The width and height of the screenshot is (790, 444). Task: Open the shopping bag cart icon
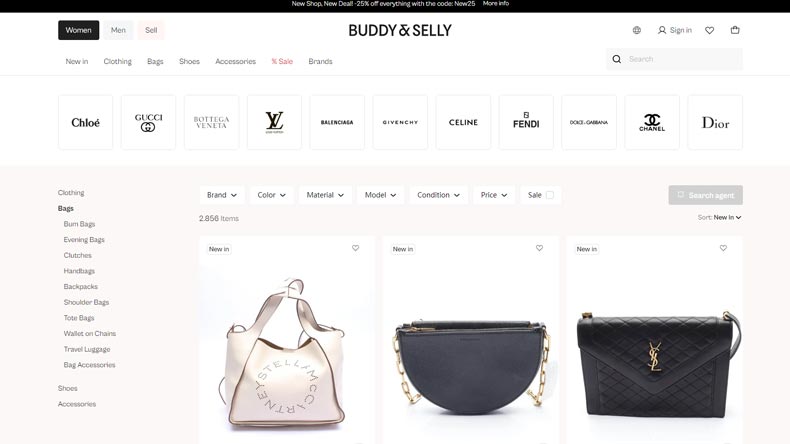pyautogui.click(x=735, y=30)
